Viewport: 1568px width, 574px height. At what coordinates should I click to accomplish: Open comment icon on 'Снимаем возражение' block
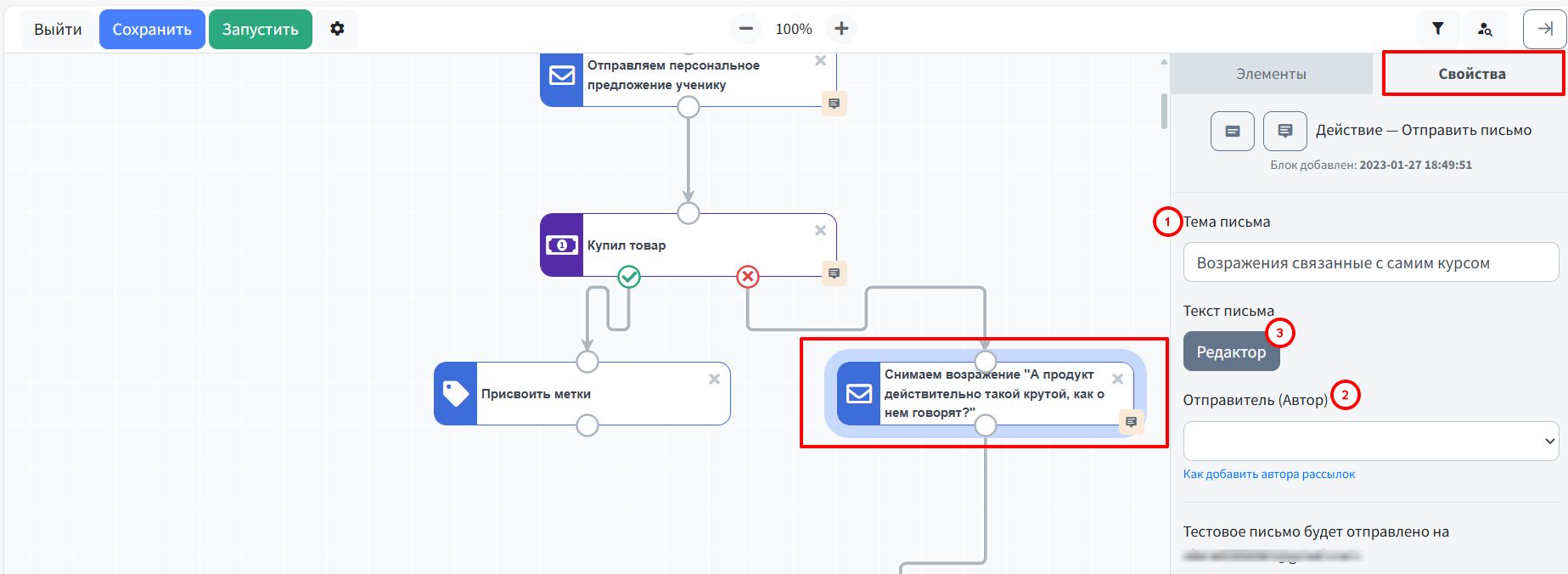click(1131, 422)
